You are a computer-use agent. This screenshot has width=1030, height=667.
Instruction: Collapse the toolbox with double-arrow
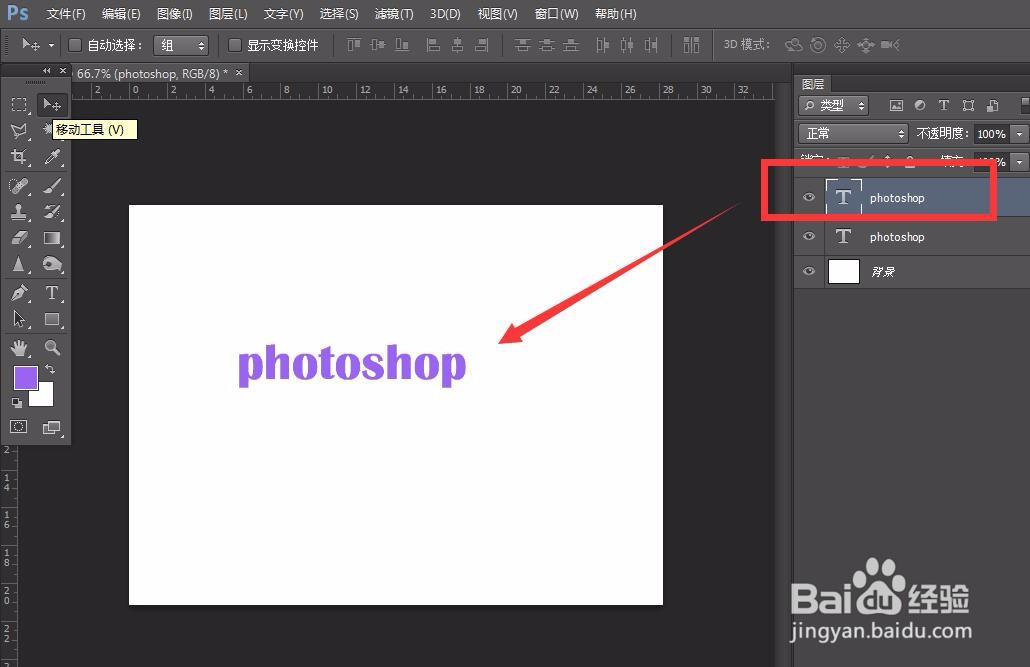pyautogui.click(x=46, y=71)
